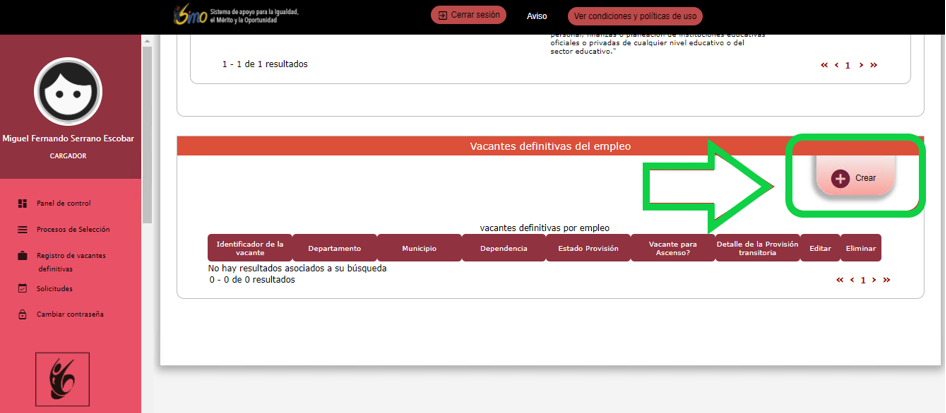The height and width of the screenshot is (413, 946).
Task: Go to previous page in top results pager
Action: [x=836, y=65]
